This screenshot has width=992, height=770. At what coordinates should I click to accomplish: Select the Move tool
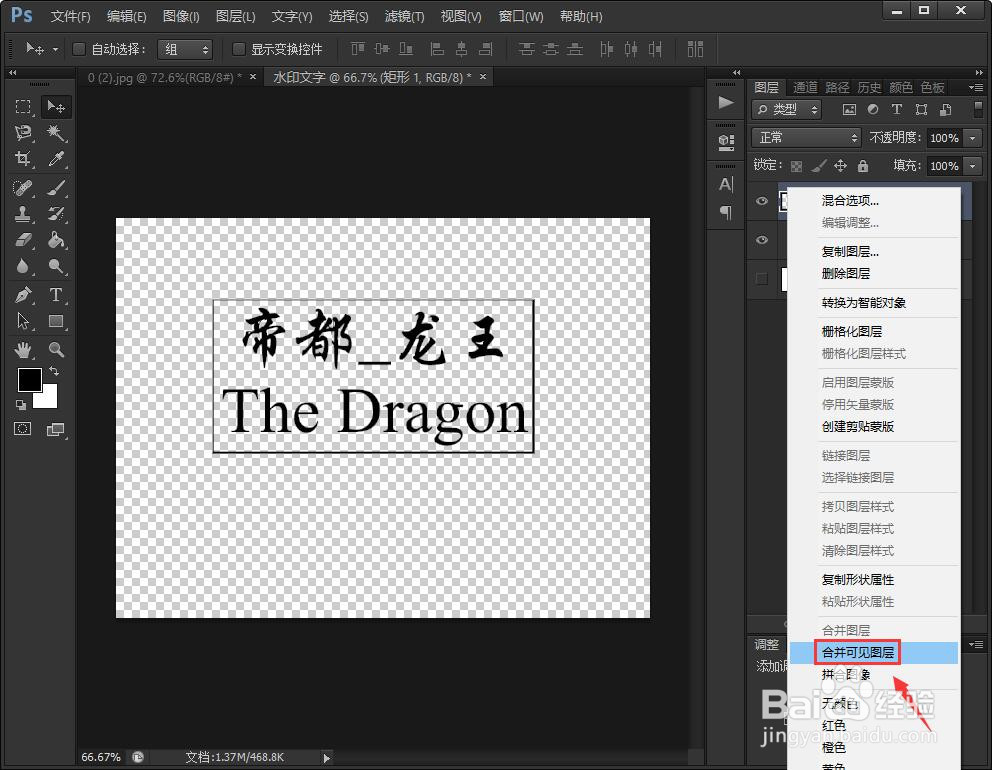click(x=55, y=107)
